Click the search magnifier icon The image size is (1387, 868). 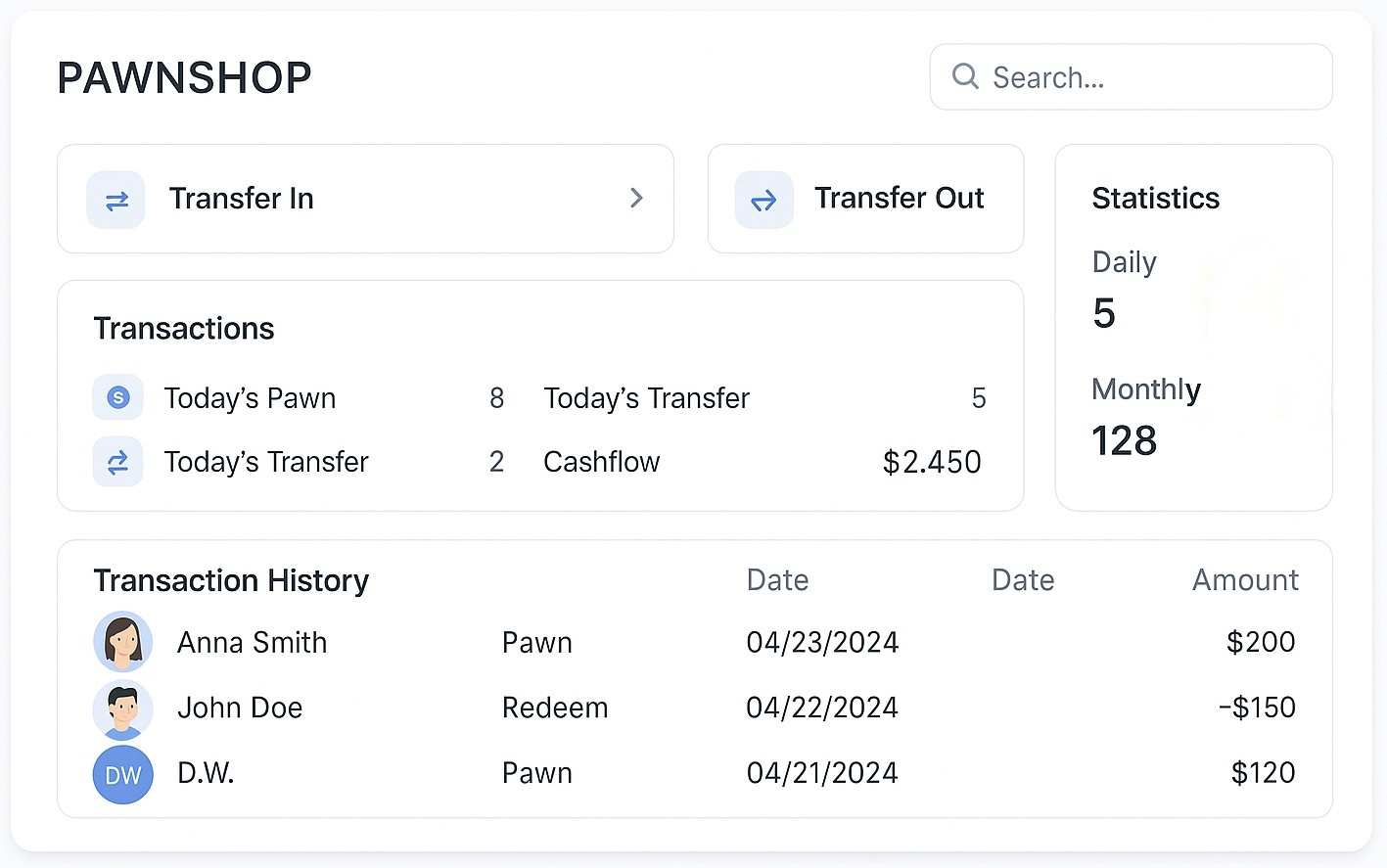(965, 76)
